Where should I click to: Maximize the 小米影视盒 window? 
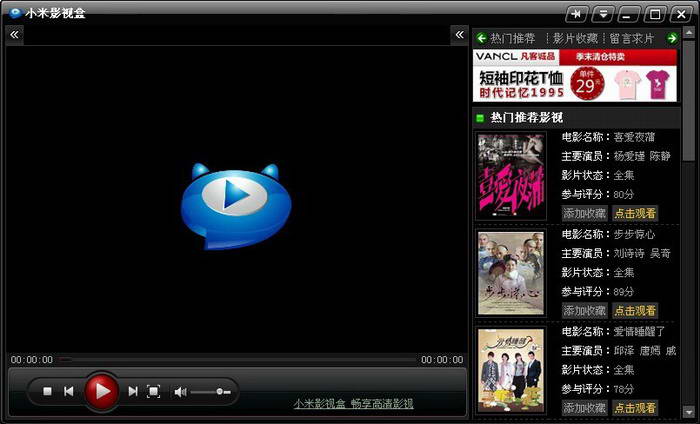tap(654, 14)
